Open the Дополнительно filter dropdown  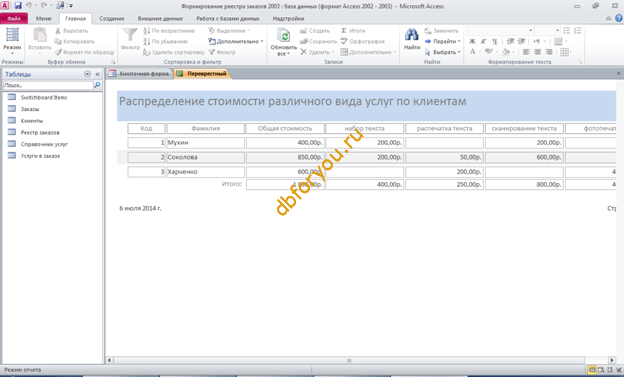tap(236, 41)
